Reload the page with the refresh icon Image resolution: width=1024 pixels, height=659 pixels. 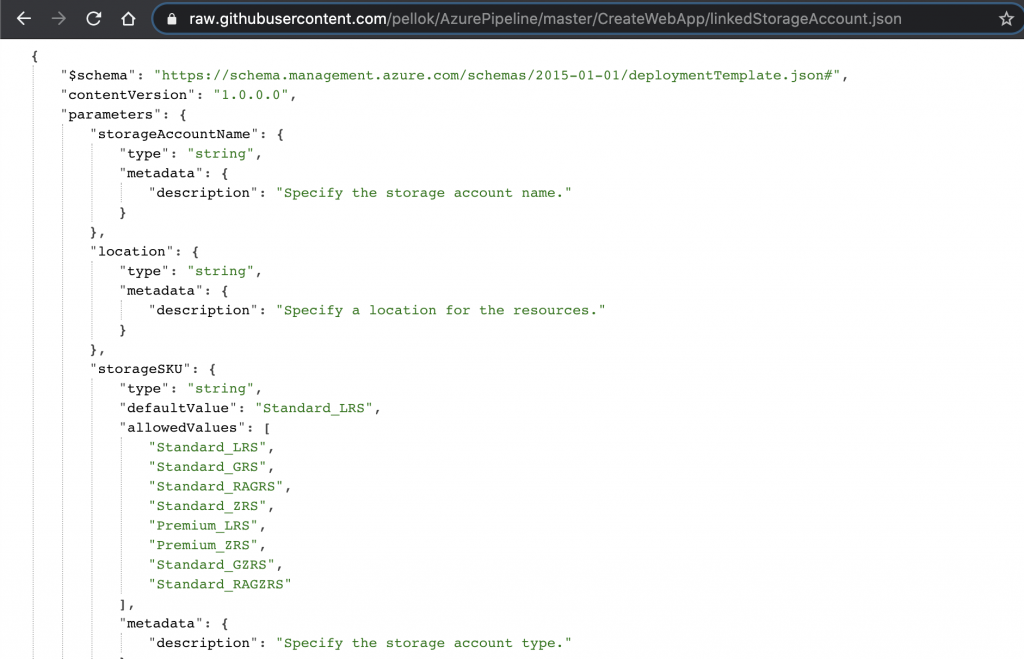(x=93, y=19)
